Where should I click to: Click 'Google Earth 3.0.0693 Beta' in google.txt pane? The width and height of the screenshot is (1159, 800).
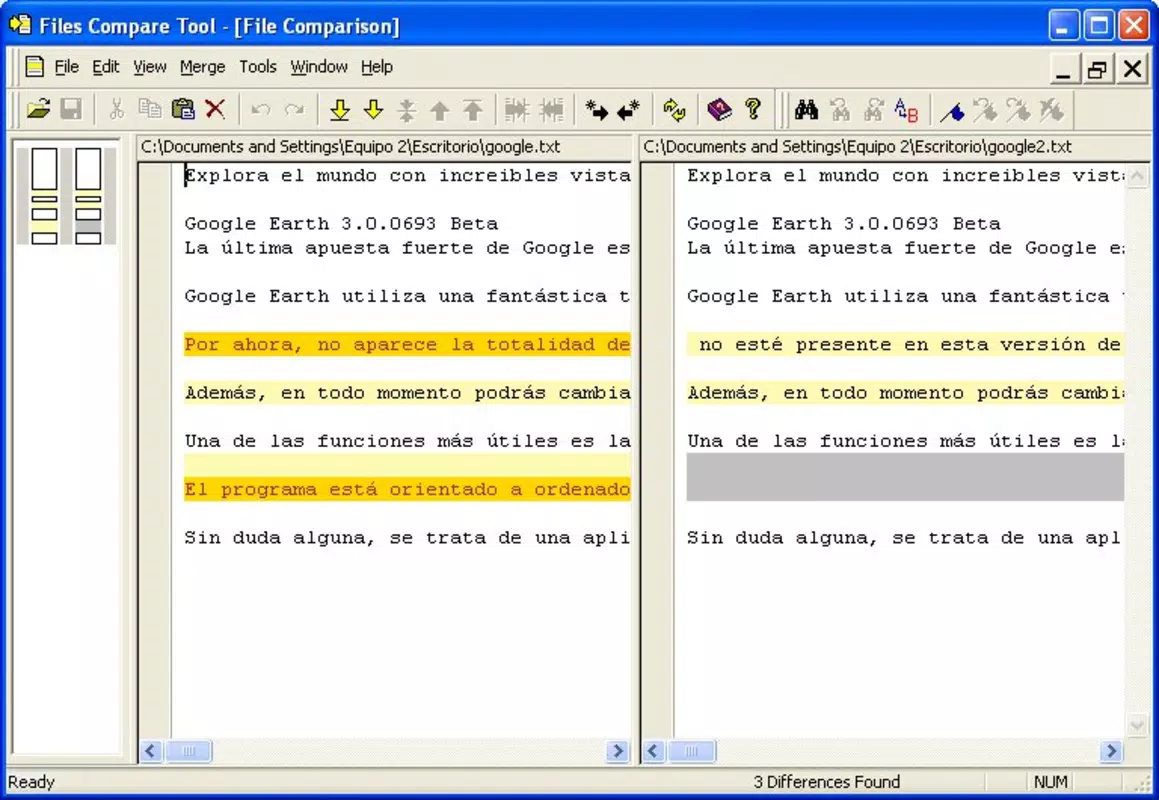click(341, 223)
